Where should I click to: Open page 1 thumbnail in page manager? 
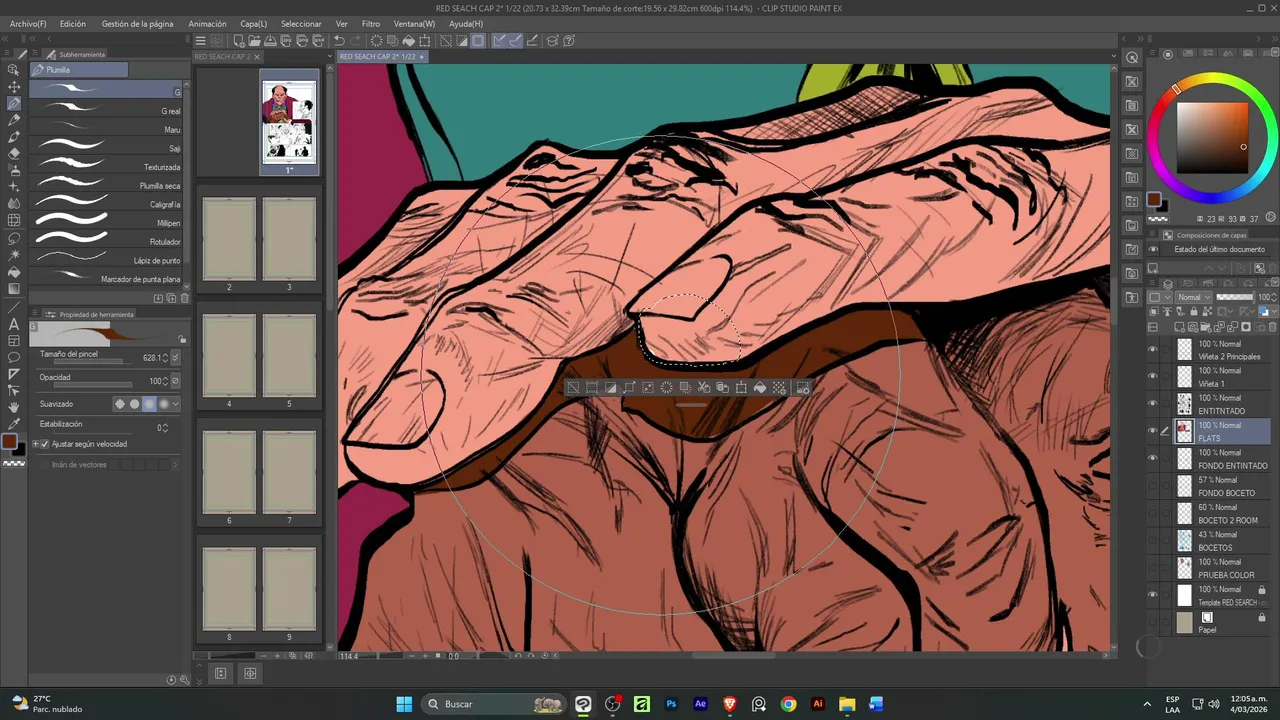(289, 121)
